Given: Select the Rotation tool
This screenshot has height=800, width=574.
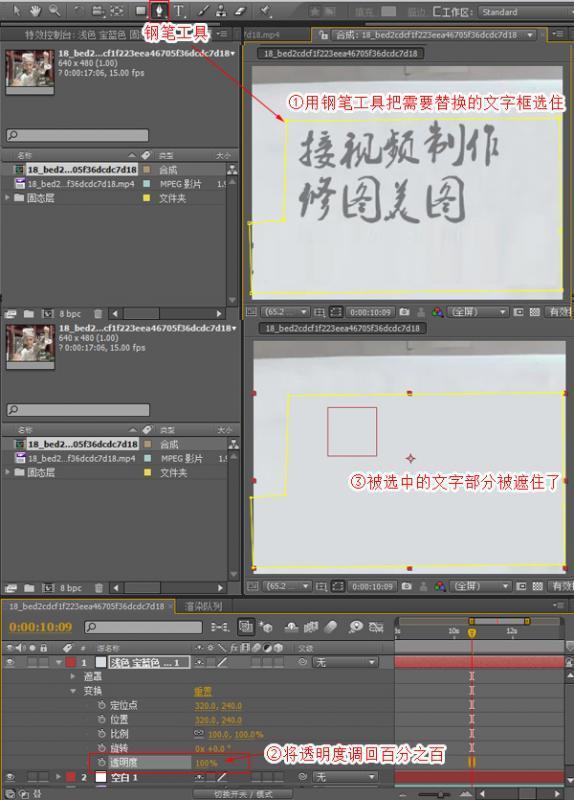Looking at the screenshot, I should pos(79,11).
